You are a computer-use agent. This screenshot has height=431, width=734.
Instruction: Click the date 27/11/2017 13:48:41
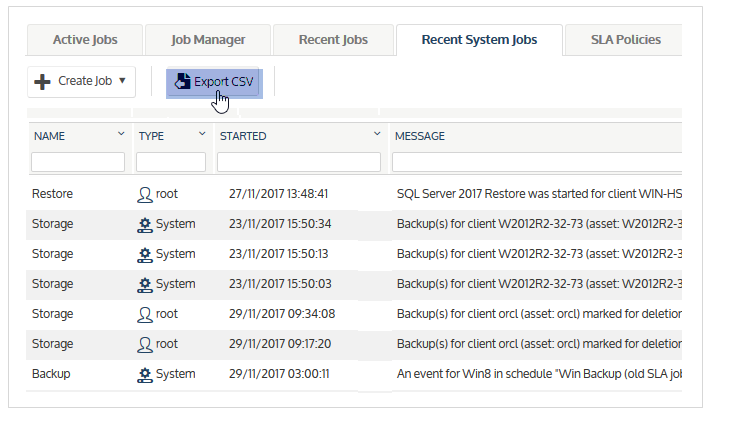point(279,194)
